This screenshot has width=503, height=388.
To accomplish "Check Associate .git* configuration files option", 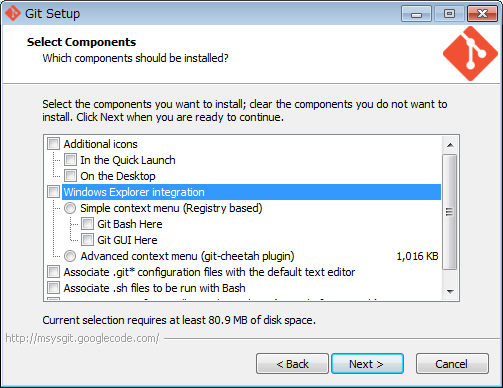I will (53, 272).
